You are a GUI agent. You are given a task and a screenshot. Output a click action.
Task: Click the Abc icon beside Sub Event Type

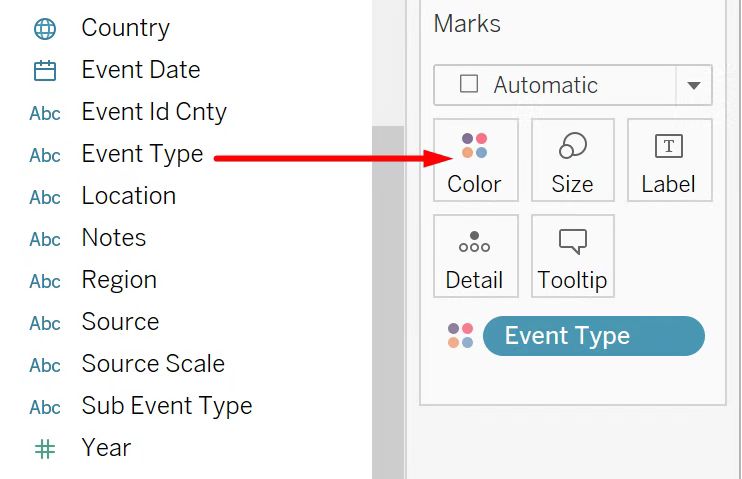(45, 407)
